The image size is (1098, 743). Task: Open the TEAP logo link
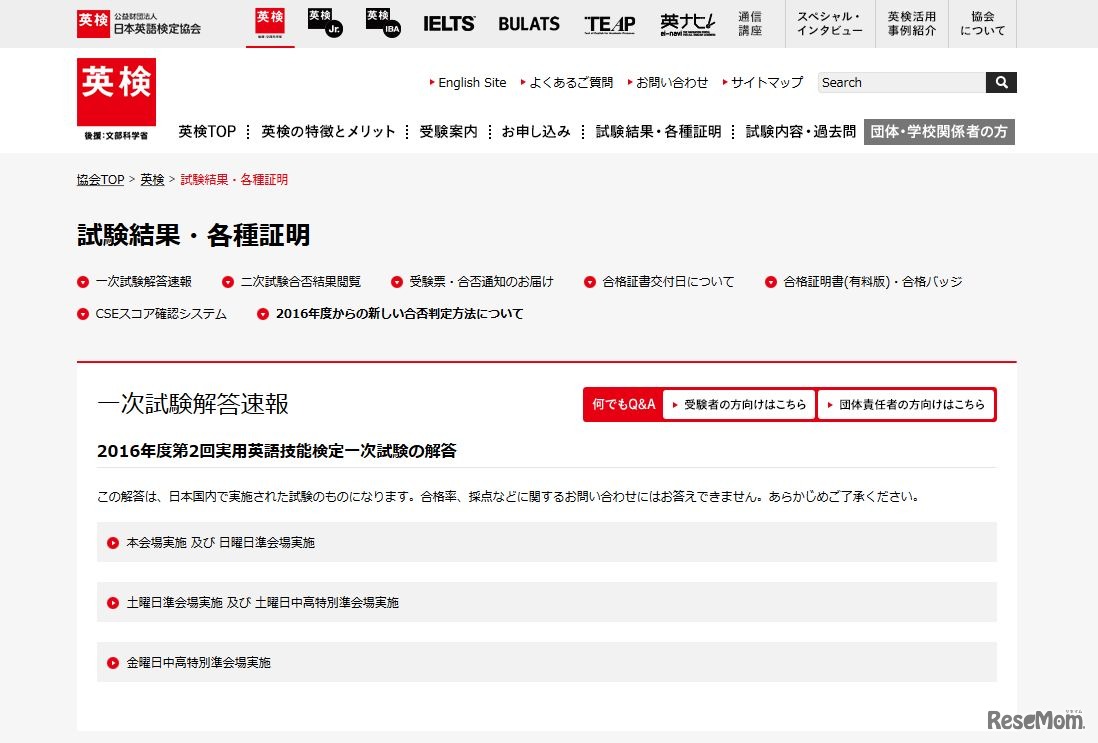tap(610, 25)
